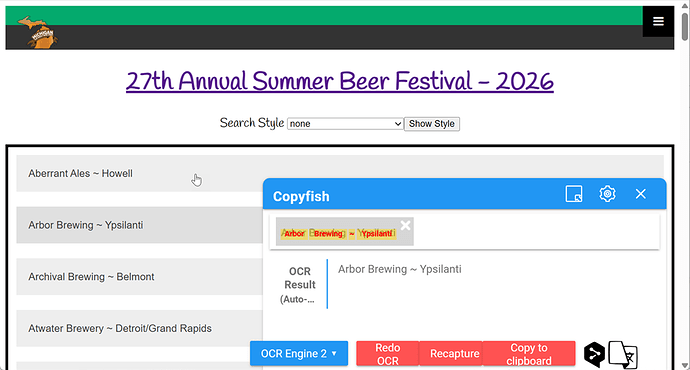The height and width of the screenshot is (370, 690).
Task: Click the translate icon in Copyfish
Action: click(623, 354)
